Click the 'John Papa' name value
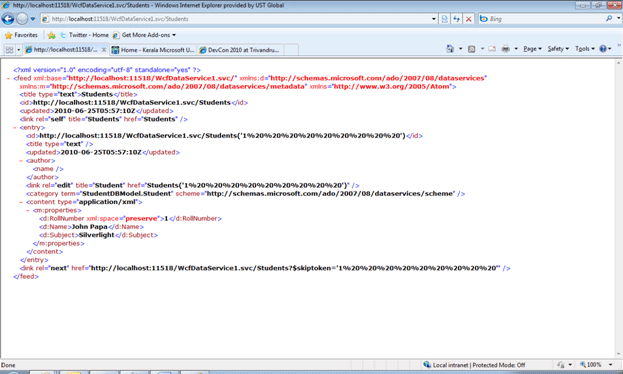 [x=89, y=227]
